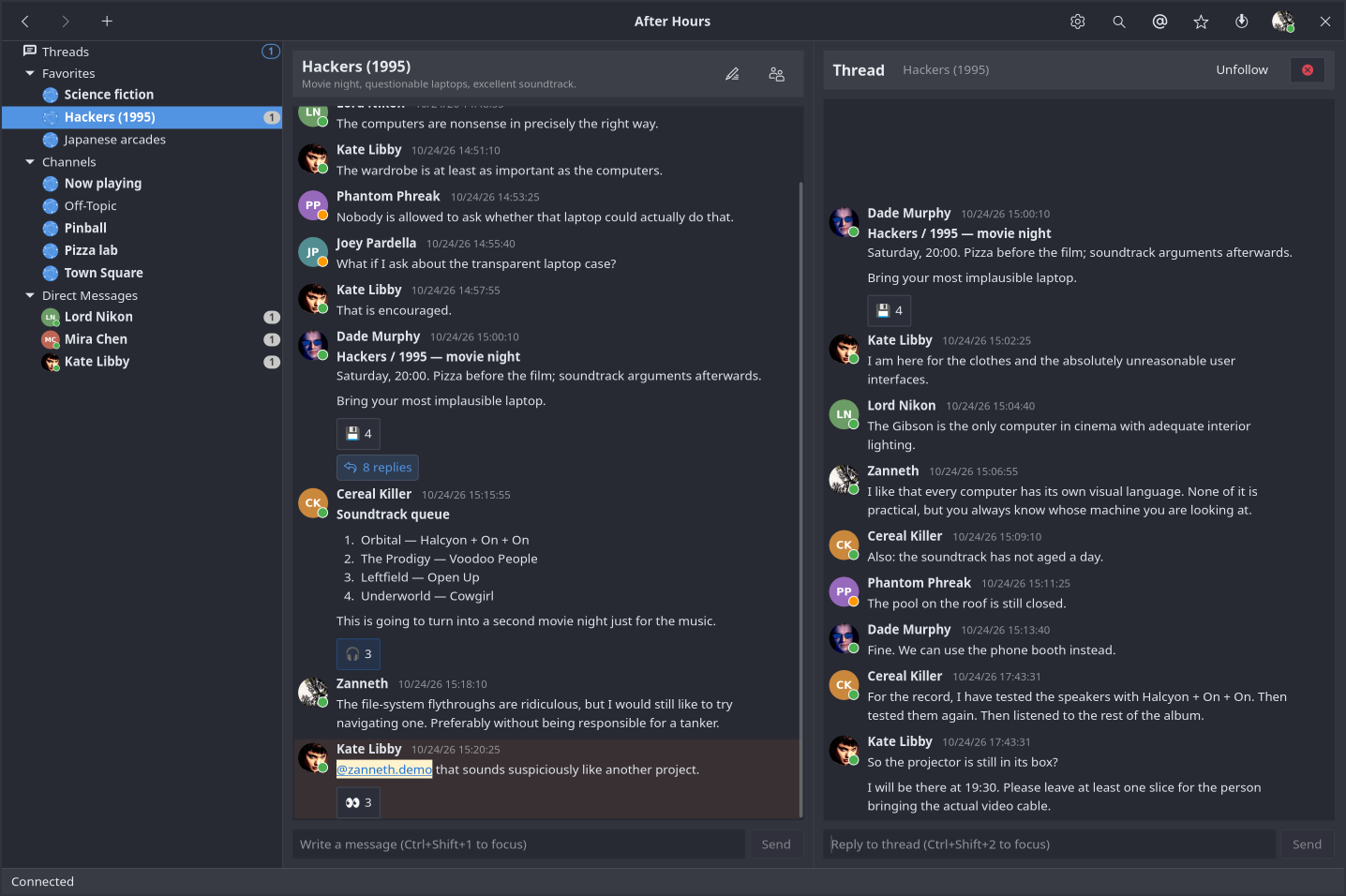Click the main chat vertical scrollbar
Screen dimensions: 1346x896
point(800,500)
